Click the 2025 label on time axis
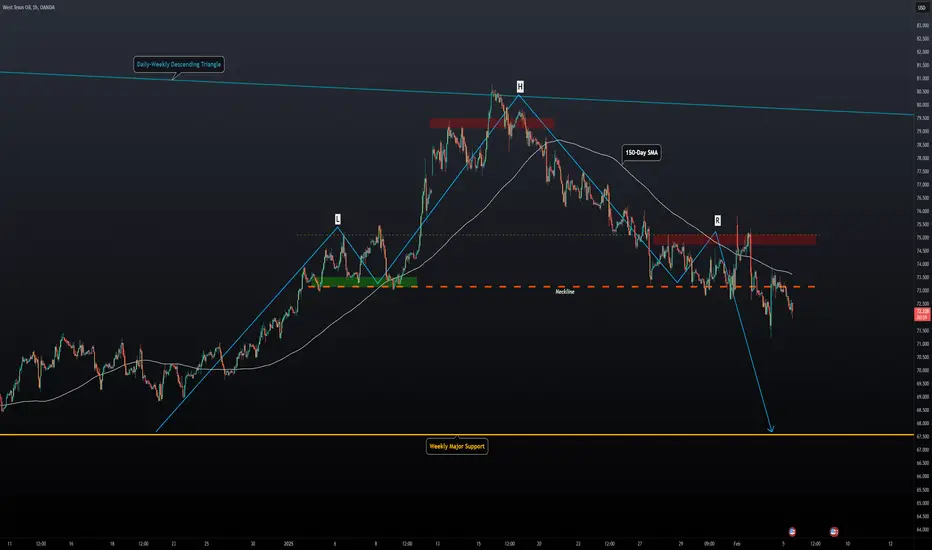Screen dimensions: 932x550 tap(288, 543)
